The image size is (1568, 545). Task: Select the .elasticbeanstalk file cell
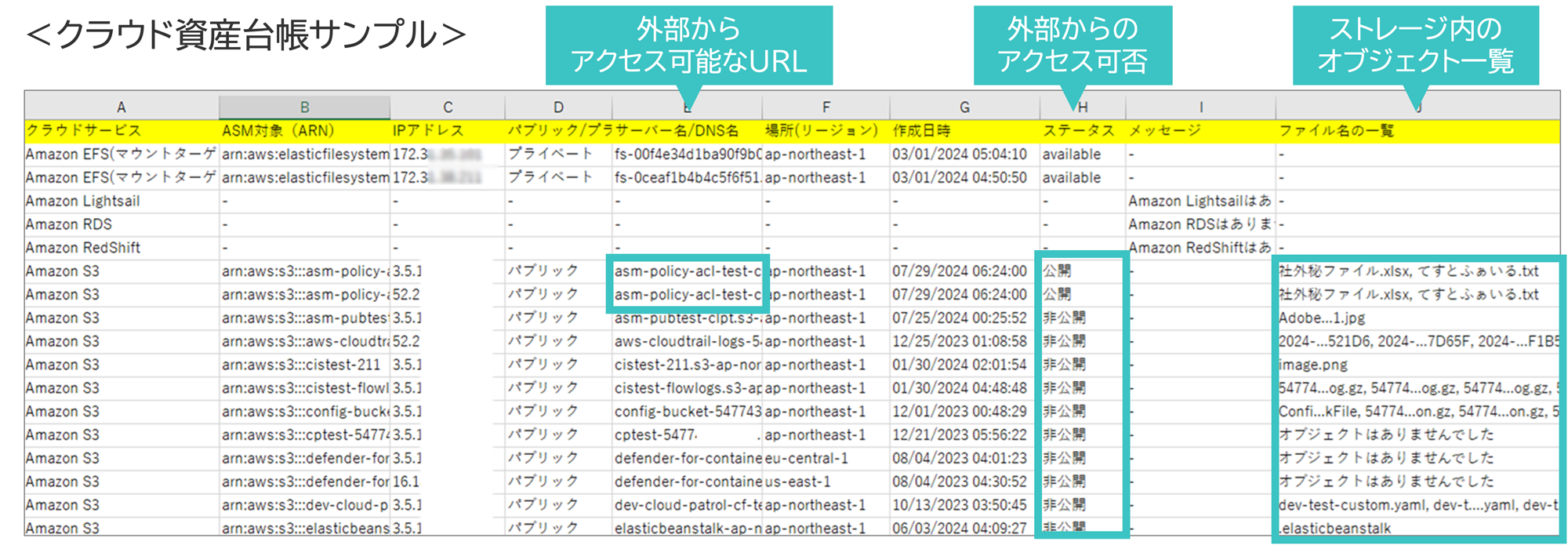[1417, 529]
